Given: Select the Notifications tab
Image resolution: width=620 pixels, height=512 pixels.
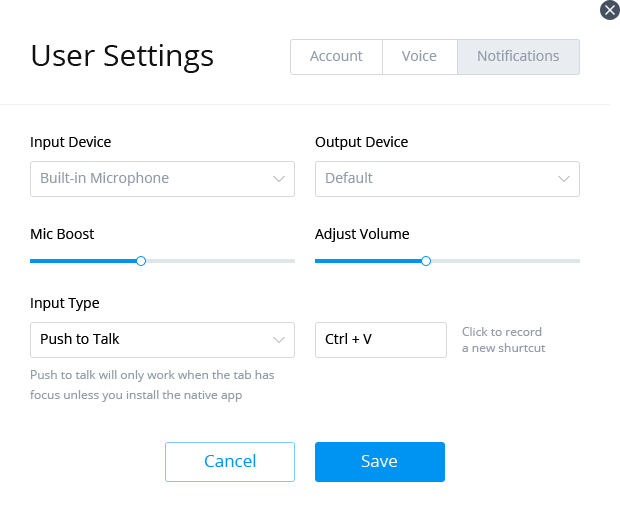Looking at the screenshot, I should point(518,57).
